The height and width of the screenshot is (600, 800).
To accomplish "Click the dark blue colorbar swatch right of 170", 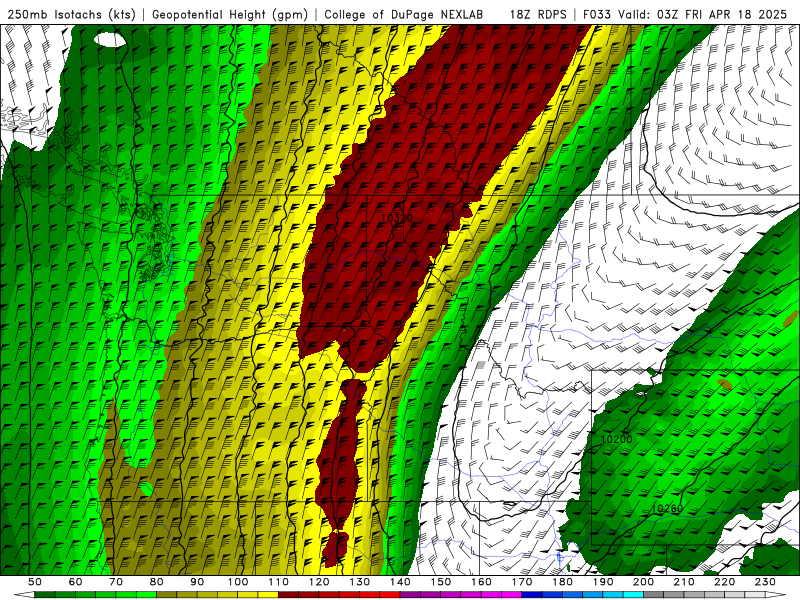I will pos(532,595).
